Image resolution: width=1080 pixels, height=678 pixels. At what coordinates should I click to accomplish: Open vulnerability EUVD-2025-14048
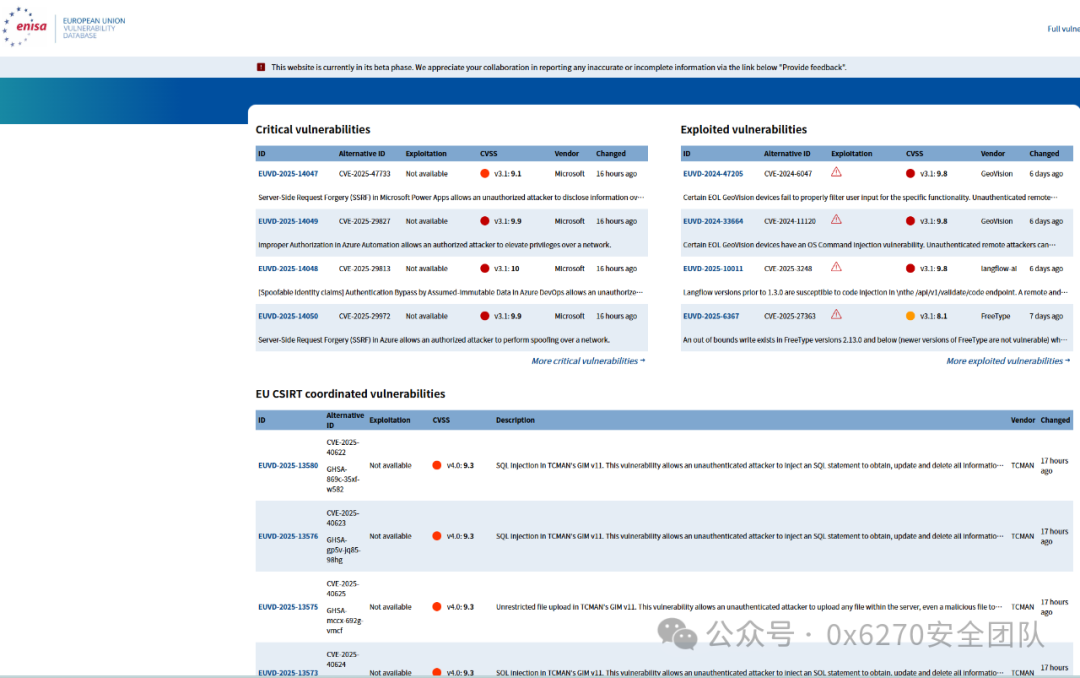[288, 269]
